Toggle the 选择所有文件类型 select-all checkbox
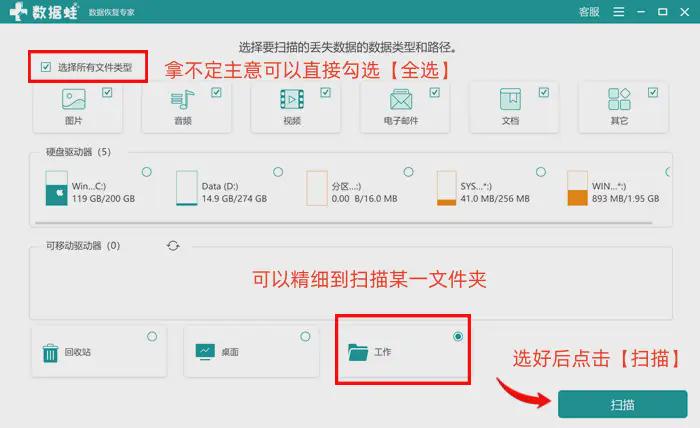The height and width of the screenshot is (428, 700). click(x=46, y=67)
